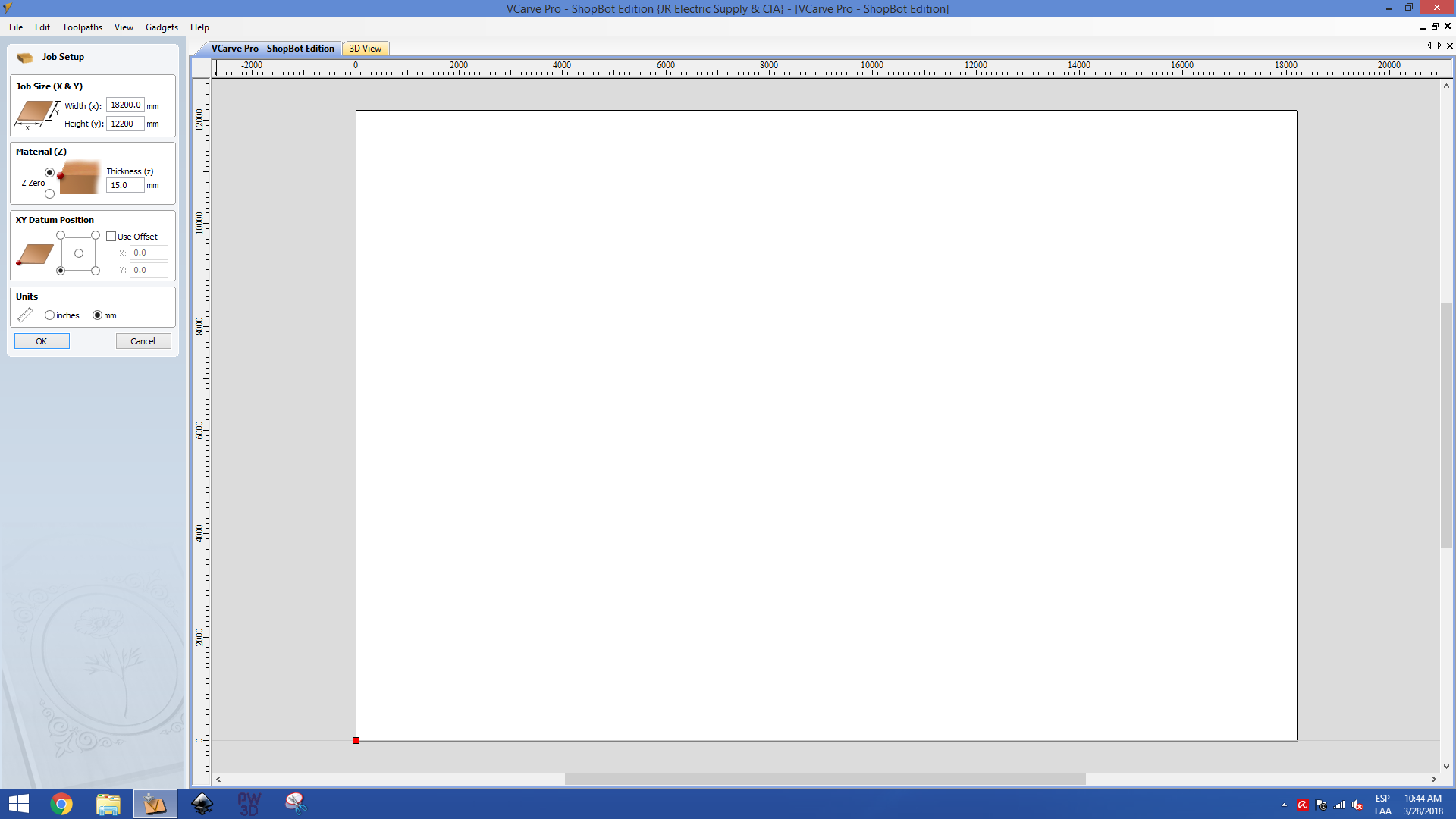Screen dimensions: 1456x819
Task: Click the Avira antivirus tray icon
Action: point(1303,805)
